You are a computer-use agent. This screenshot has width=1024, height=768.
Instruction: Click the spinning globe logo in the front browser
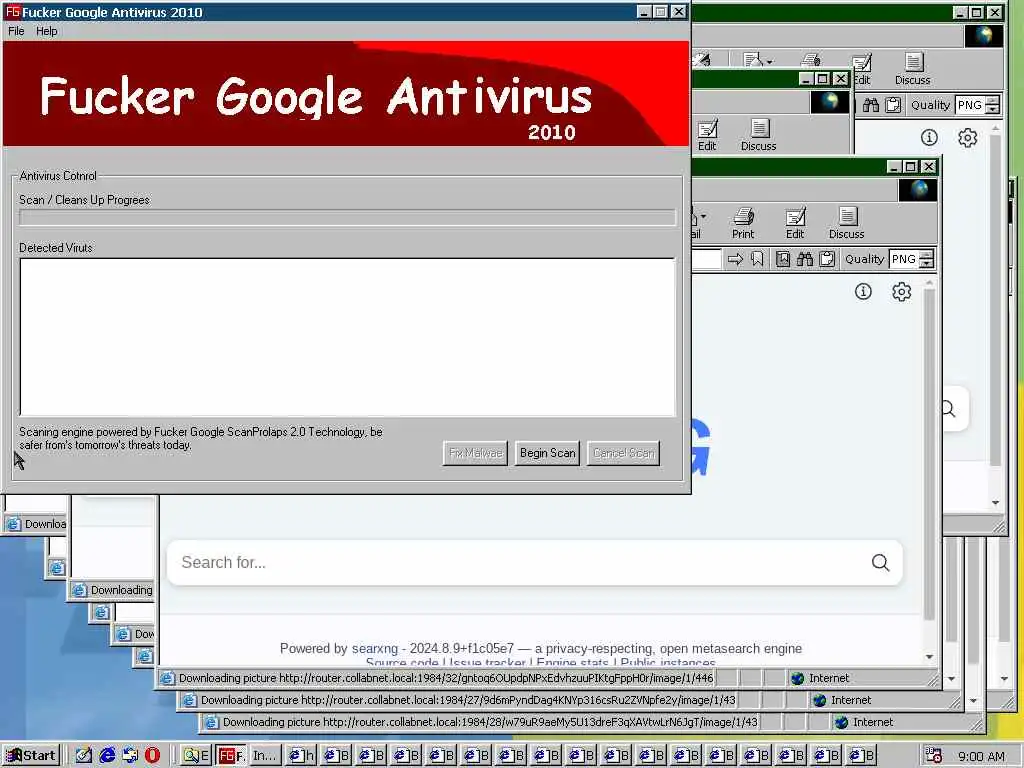(918, 190)
